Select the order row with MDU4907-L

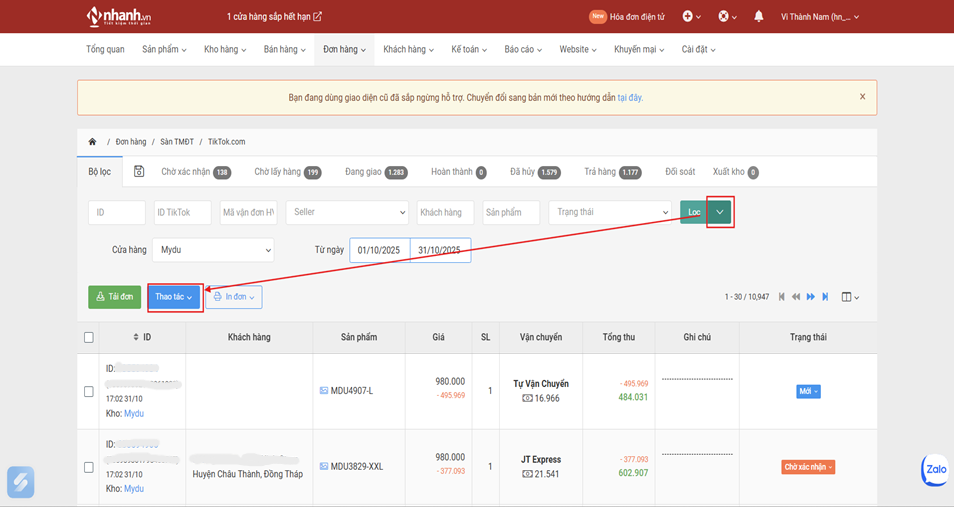89,391
